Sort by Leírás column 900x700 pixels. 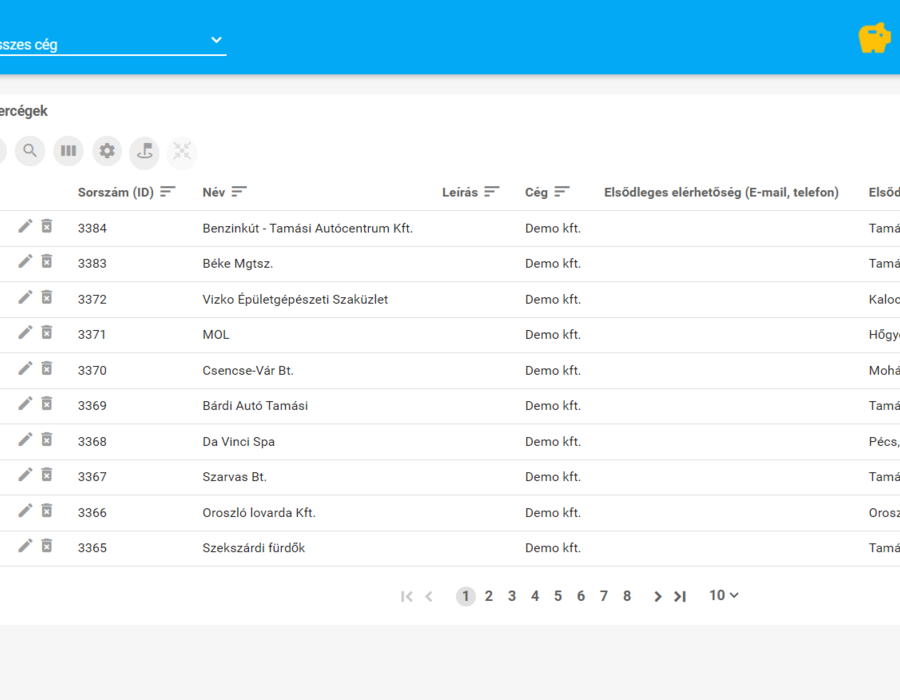[x=492, y=192]
